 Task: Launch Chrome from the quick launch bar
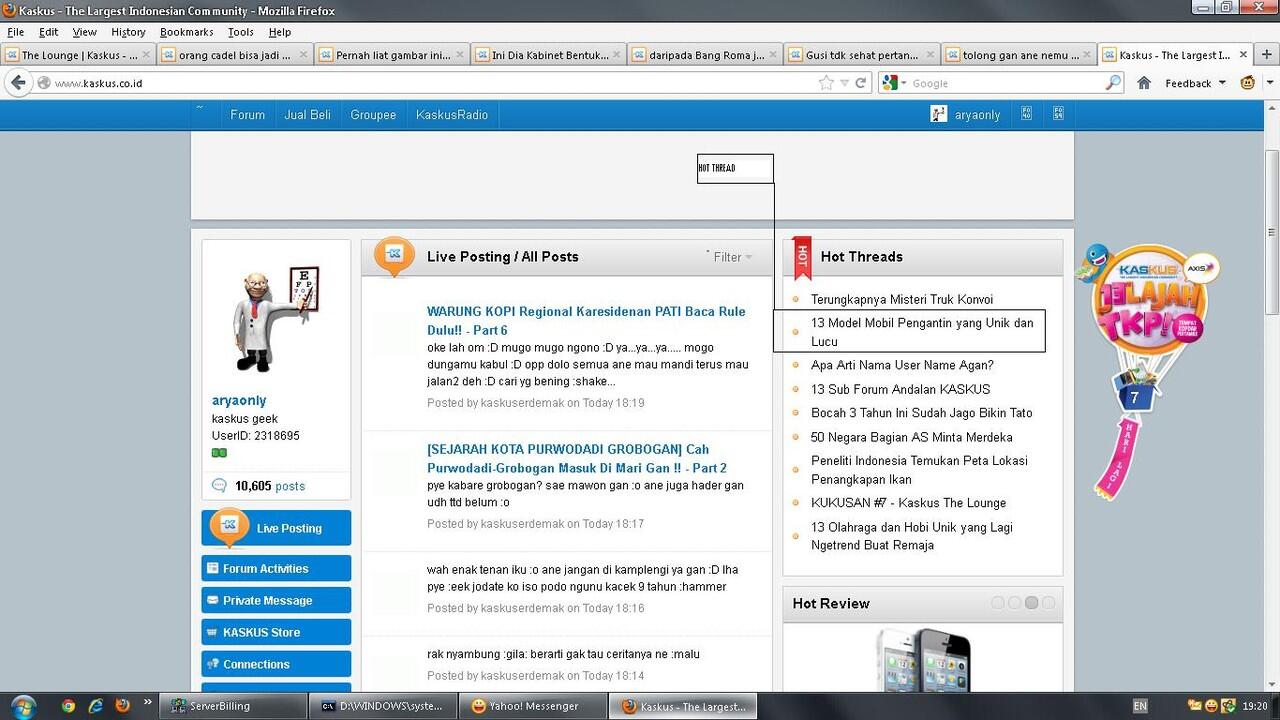[68, 706]
